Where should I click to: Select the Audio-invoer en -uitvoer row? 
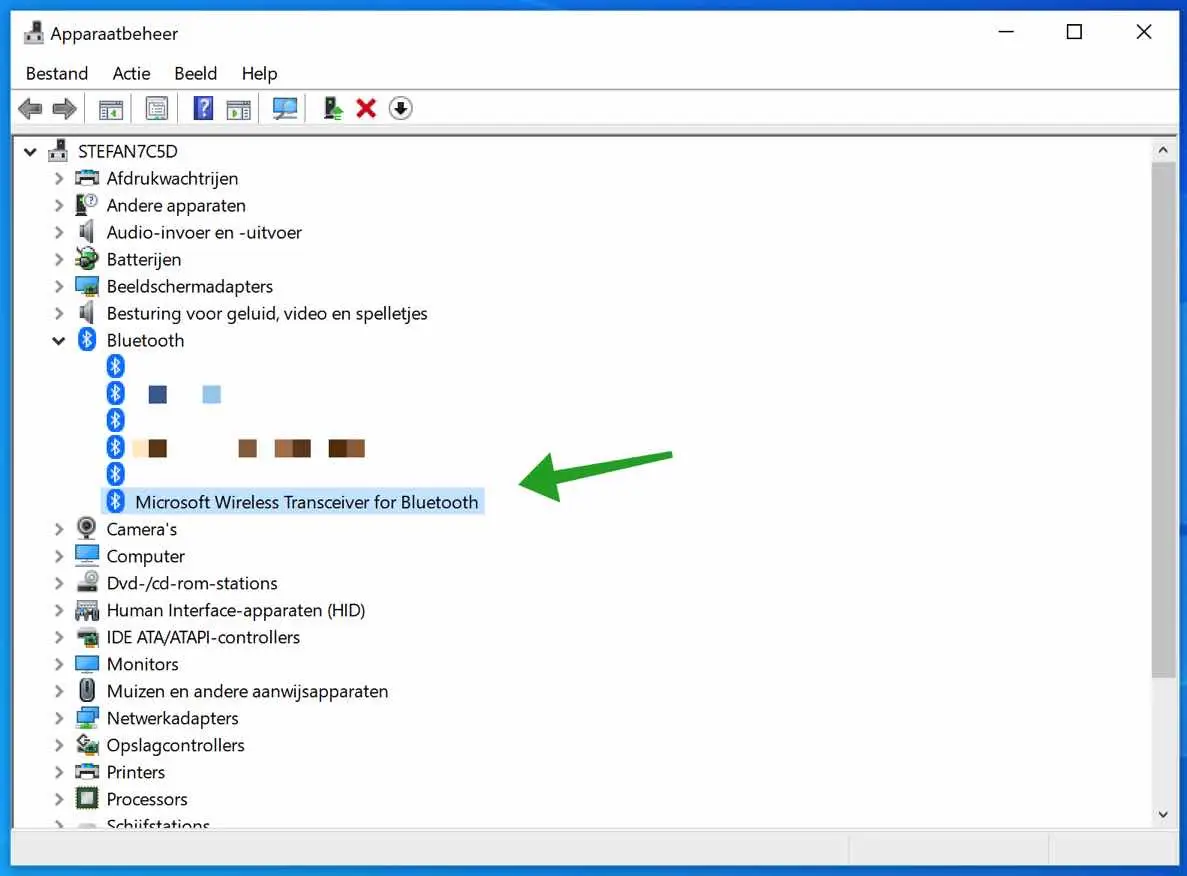coord(204,232)
